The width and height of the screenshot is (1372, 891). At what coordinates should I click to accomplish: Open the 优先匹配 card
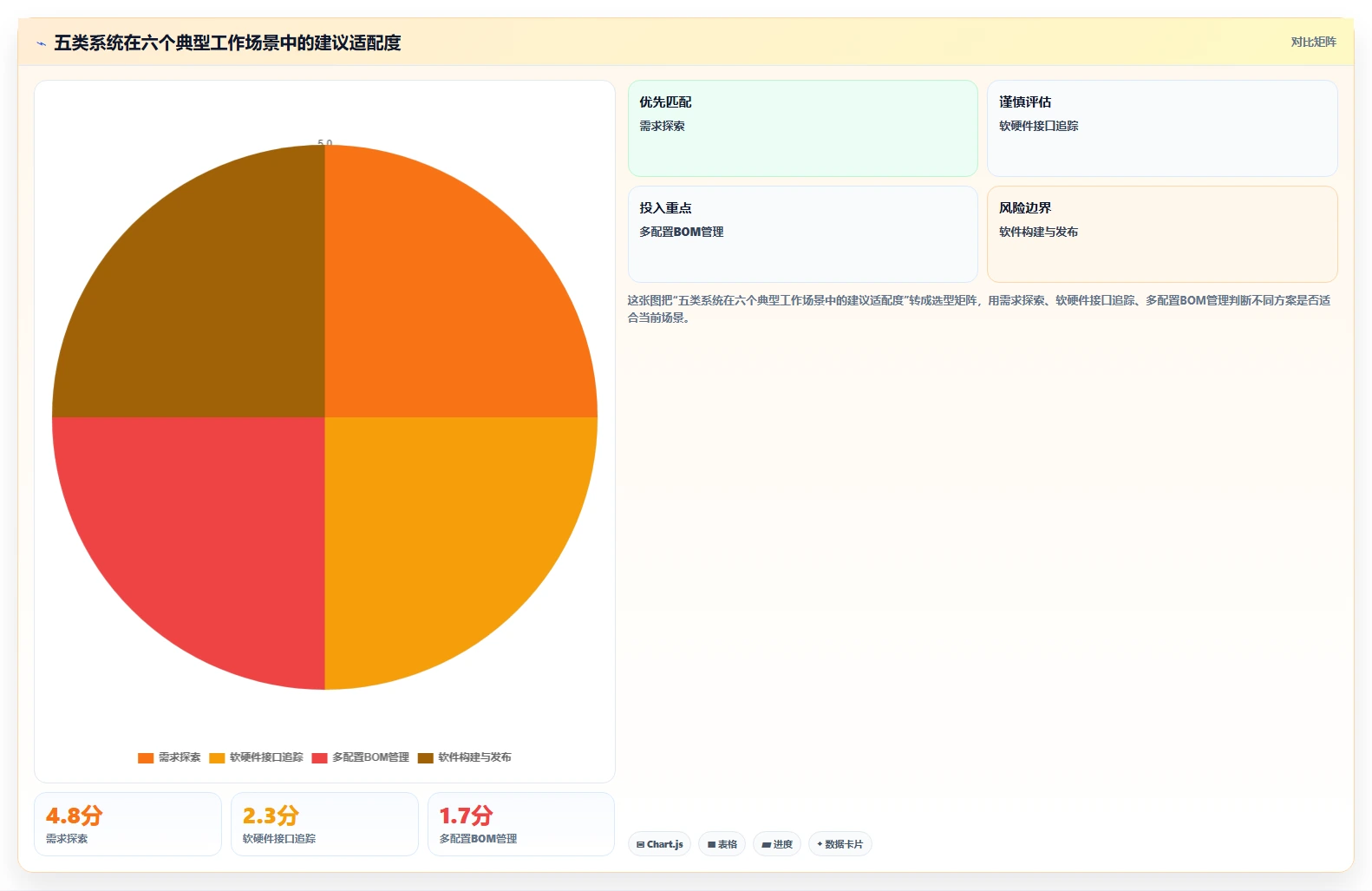pyautogui.click(x=802, y=128)
